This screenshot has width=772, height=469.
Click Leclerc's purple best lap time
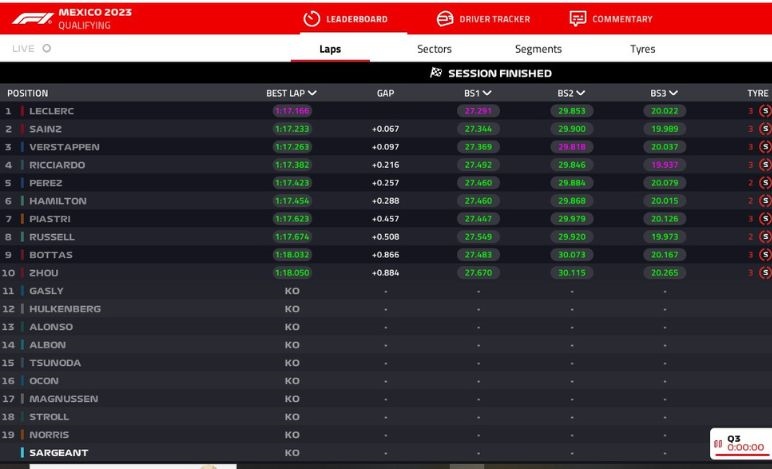(x=292, y=111)
